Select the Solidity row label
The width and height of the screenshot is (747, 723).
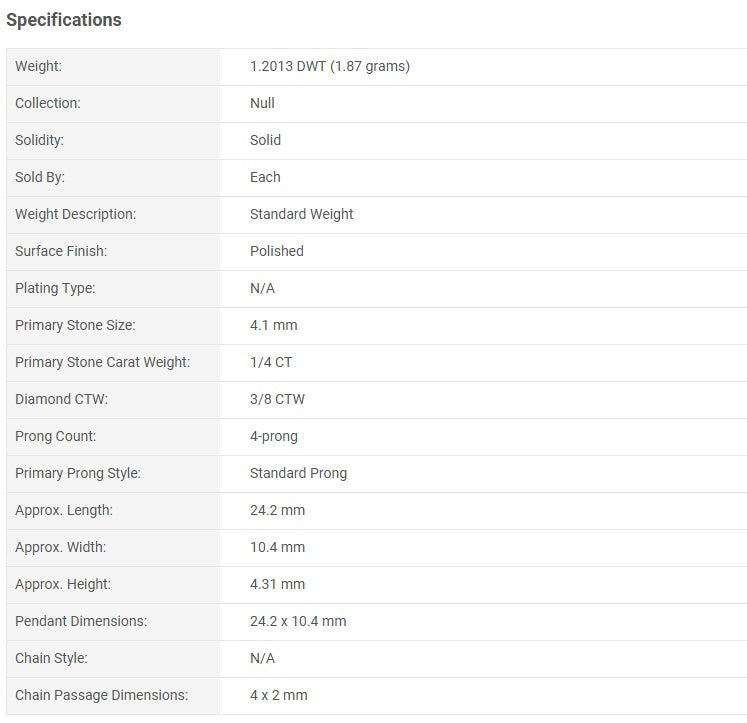click(39, 140)
